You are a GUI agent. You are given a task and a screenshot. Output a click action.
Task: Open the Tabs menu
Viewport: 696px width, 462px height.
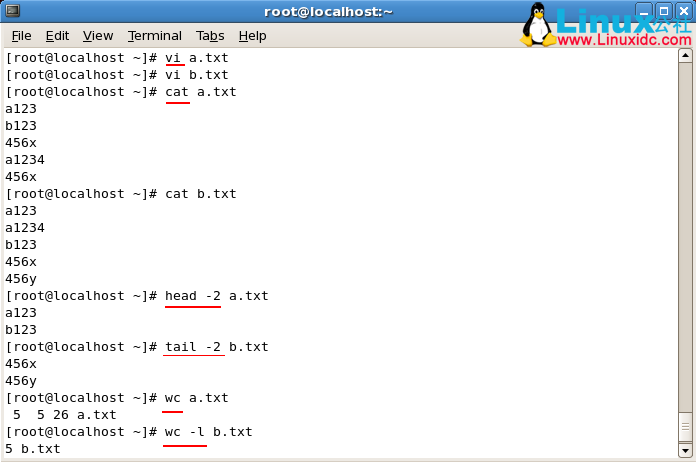click(210, 36)
